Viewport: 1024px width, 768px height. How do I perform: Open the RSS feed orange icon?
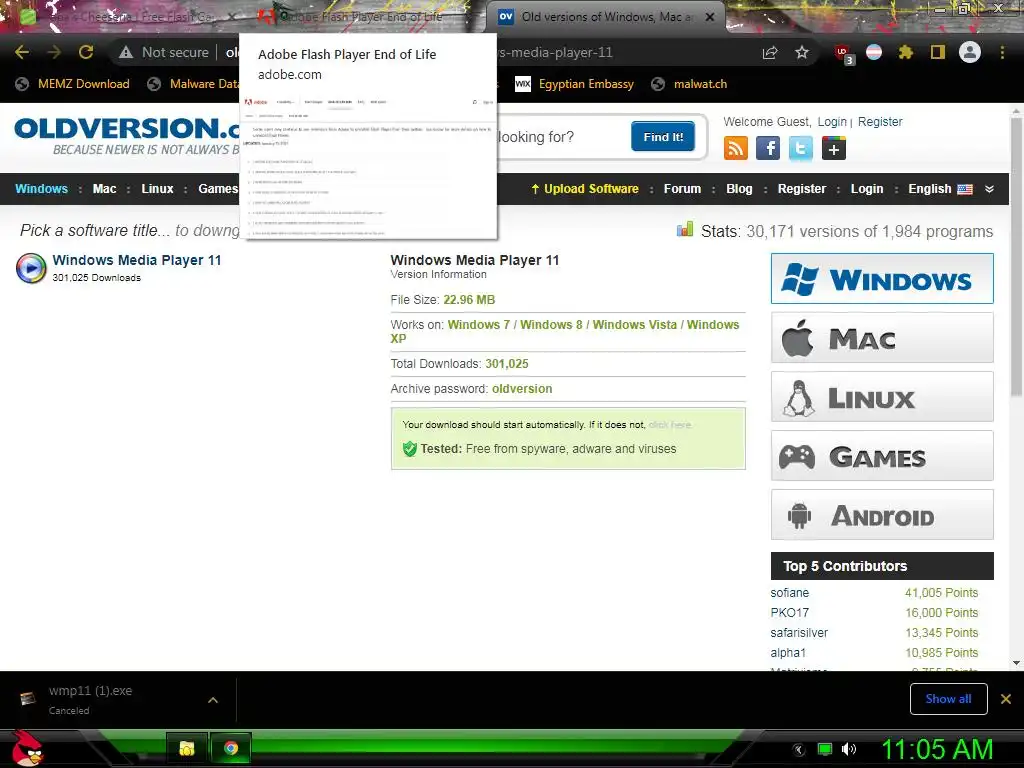point(736,148)
